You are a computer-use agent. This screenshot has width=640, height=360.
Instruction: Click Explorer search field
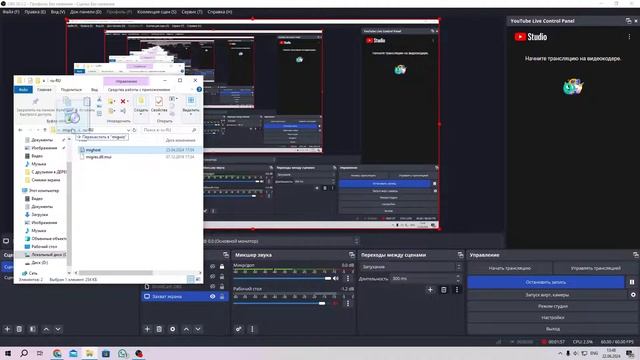pyautogui.click(x=170, y=130)
